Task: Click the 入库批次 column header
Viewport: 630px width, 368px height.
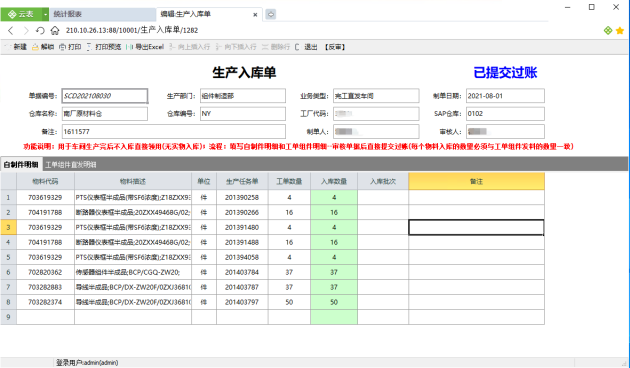Action: 383,182
